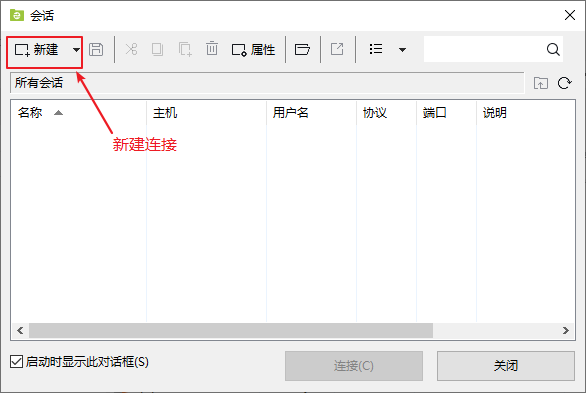
Task: Click the delete trash can icon
Action: [x=212, y=49]
